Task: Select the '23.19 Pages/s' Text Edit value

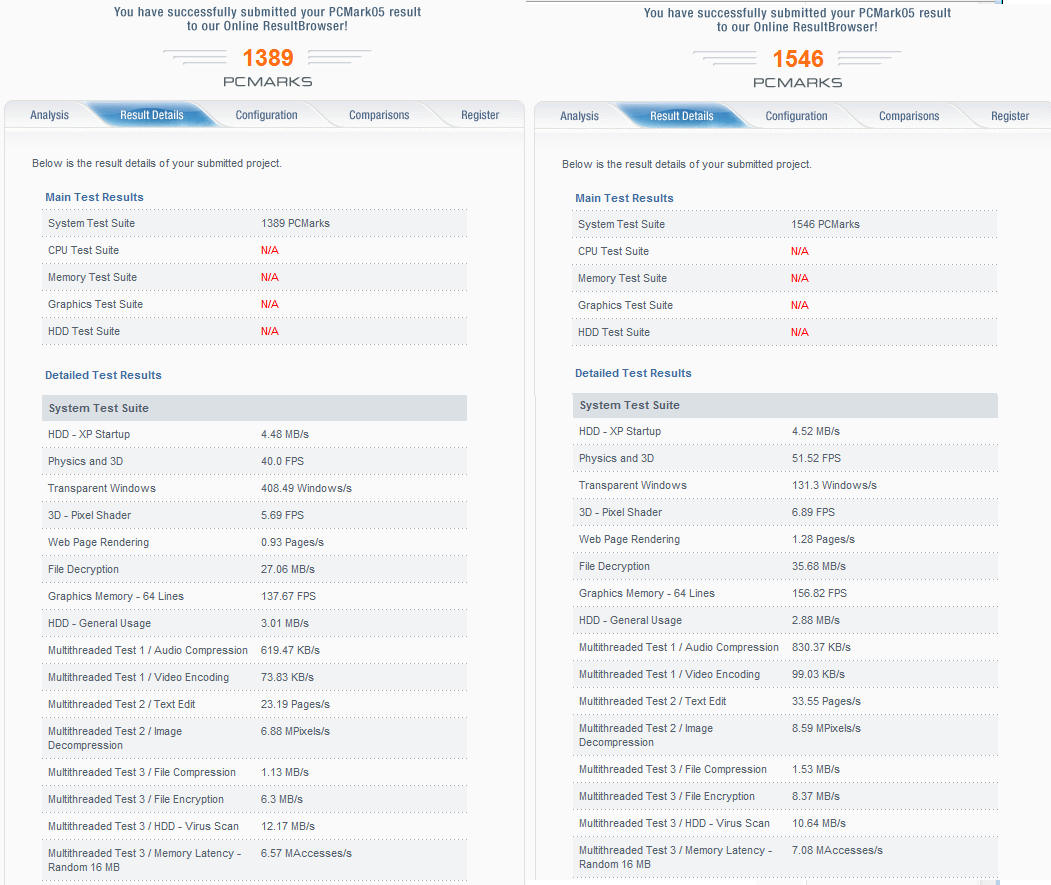Action: 295,704
